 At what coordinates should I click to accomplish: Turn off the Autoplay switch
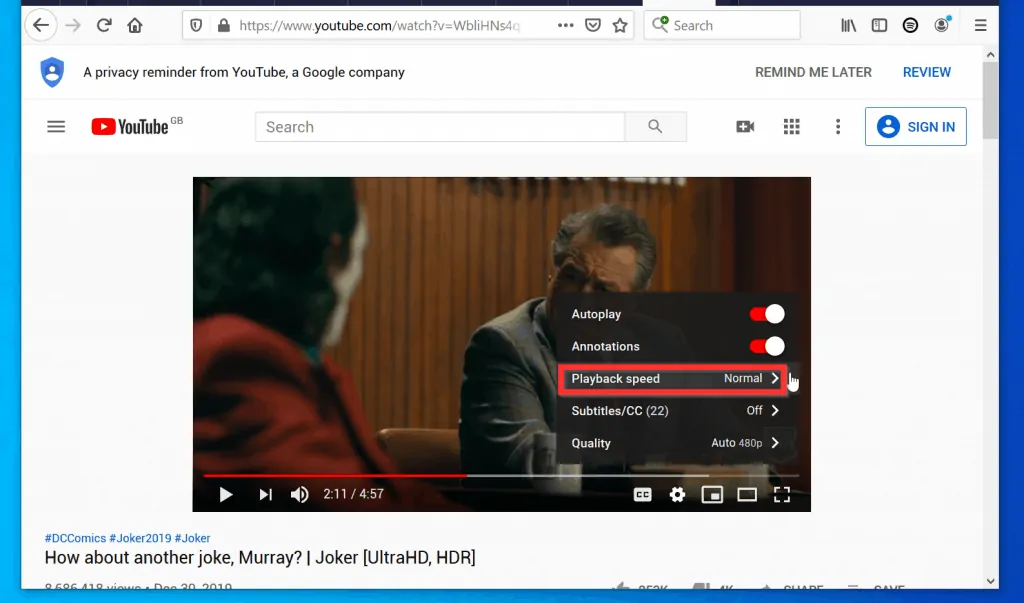click(767, 314)
